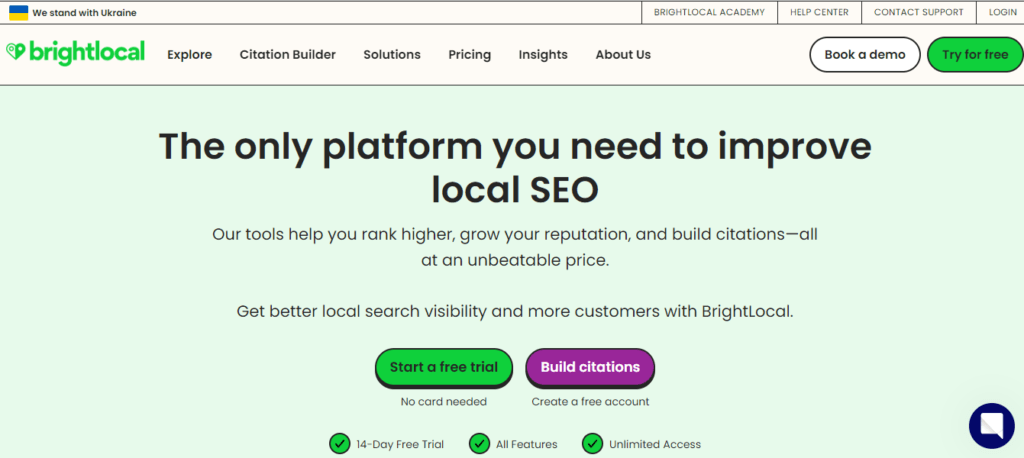This screenshot has width=1024, height=458.
Task: Open BrightLocal Academy link
Action: click(x=709, y=12)
